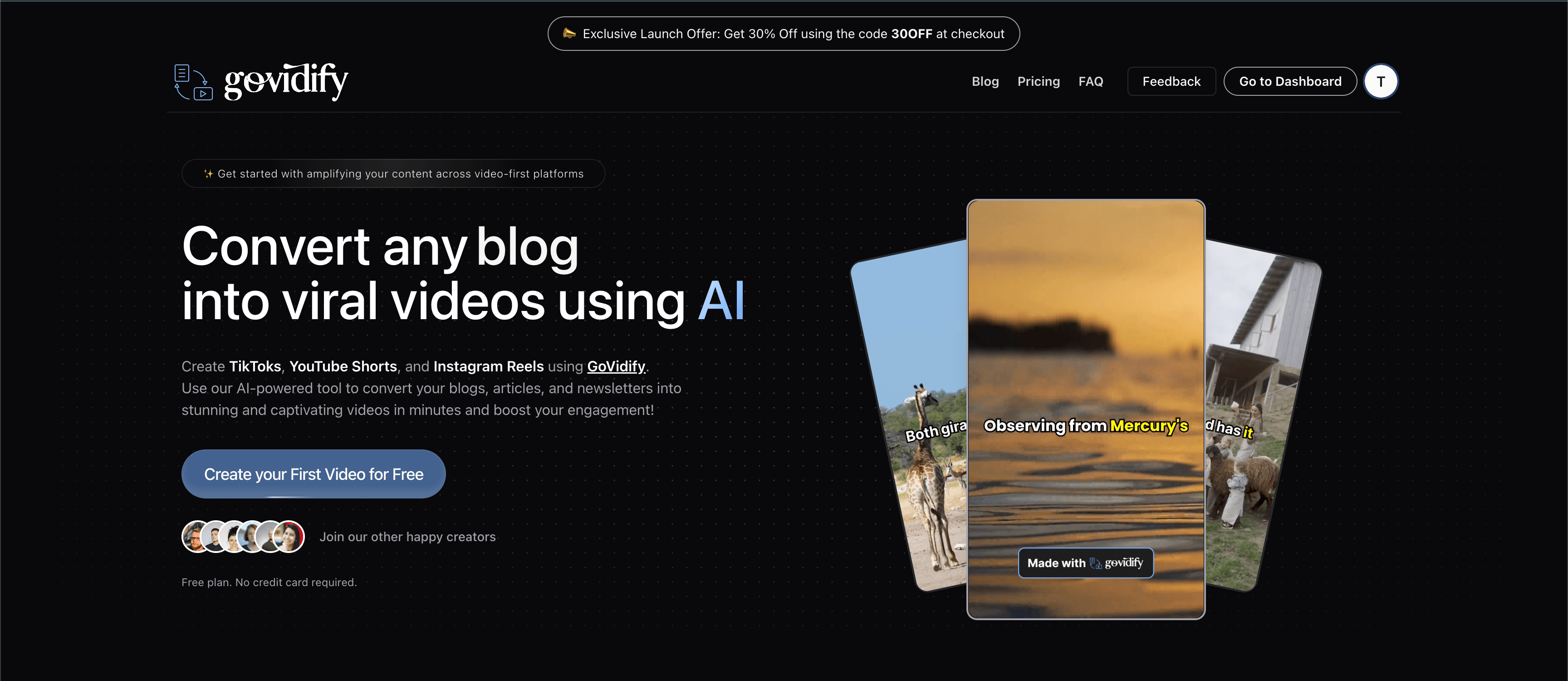Click the Go to Dashboard button
Screen dimensions: 1568x681
(x=1288, y=81)
